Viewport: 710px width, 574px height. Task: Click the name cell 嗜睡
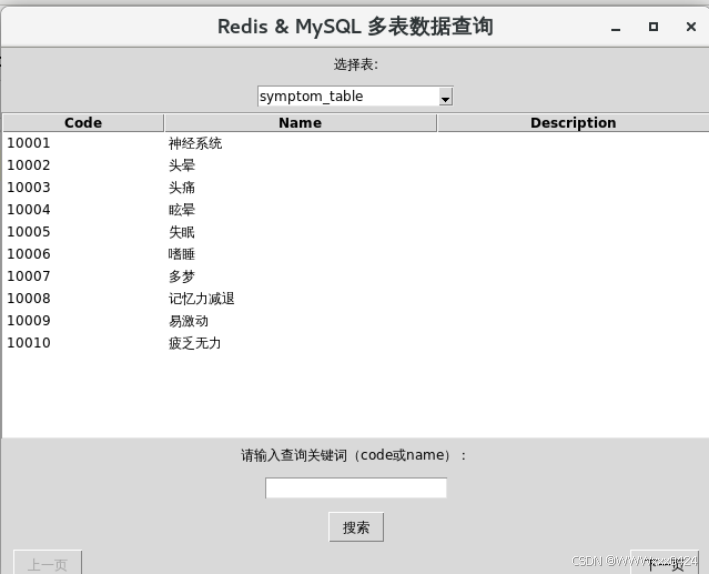[182, 254]
